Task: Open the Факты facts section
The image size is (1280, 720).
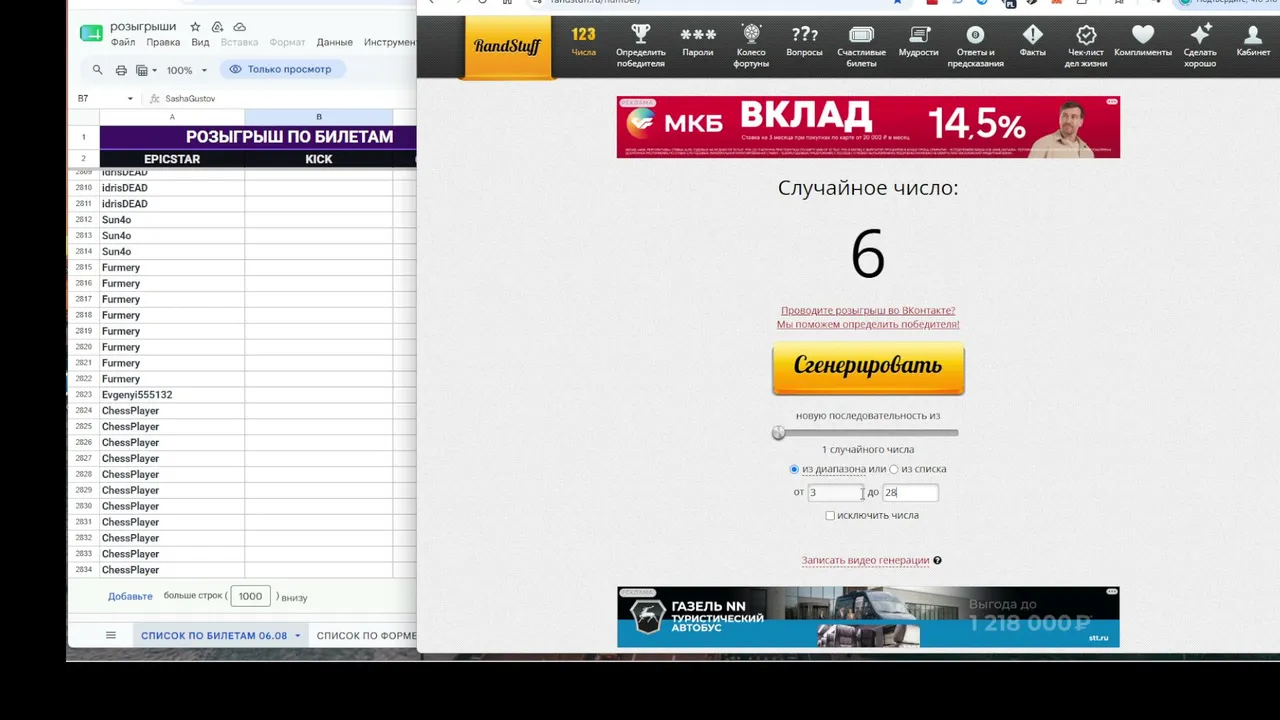Action: pos(1033,43)
